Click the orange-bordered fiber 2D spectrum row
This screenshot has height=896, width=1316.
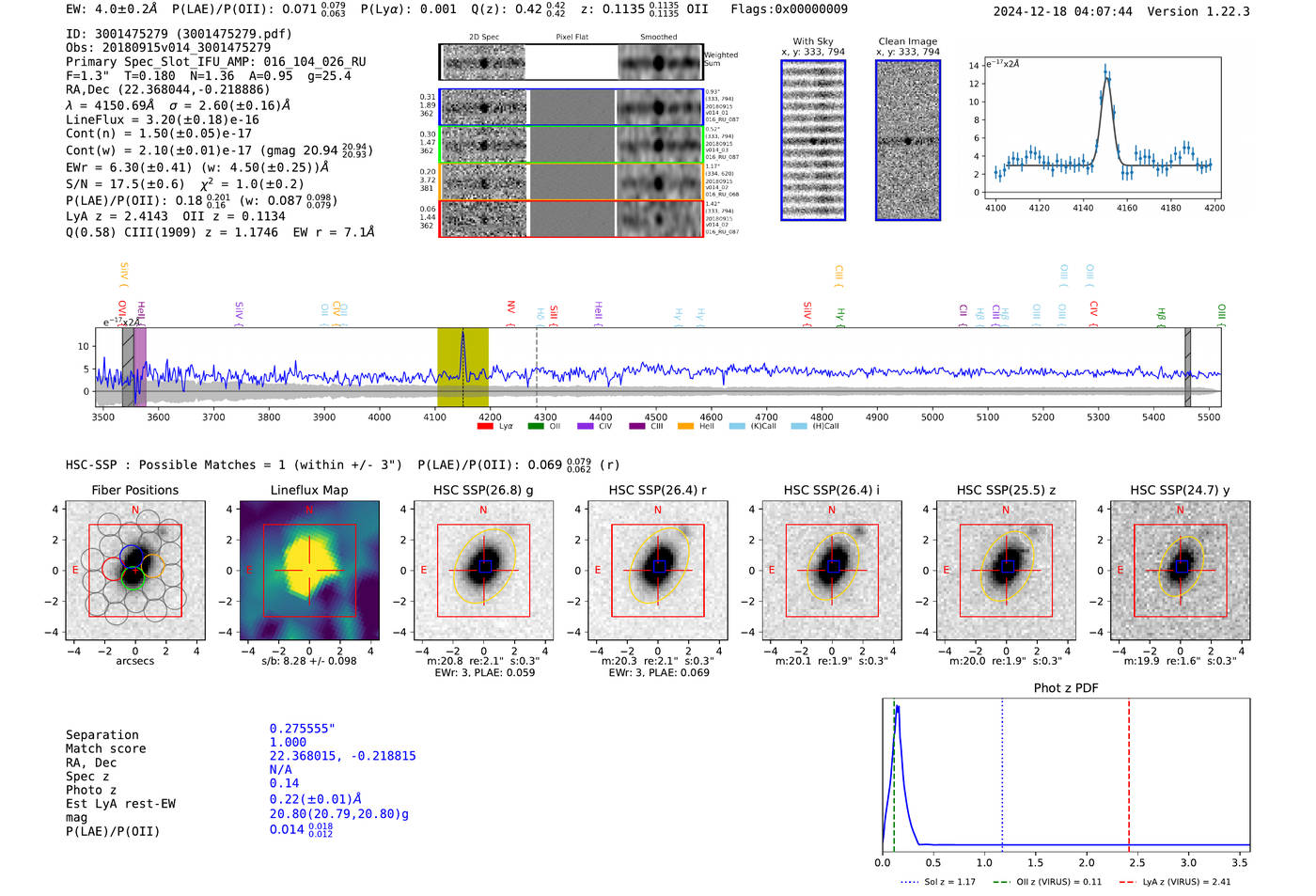(x=572, y=181)
